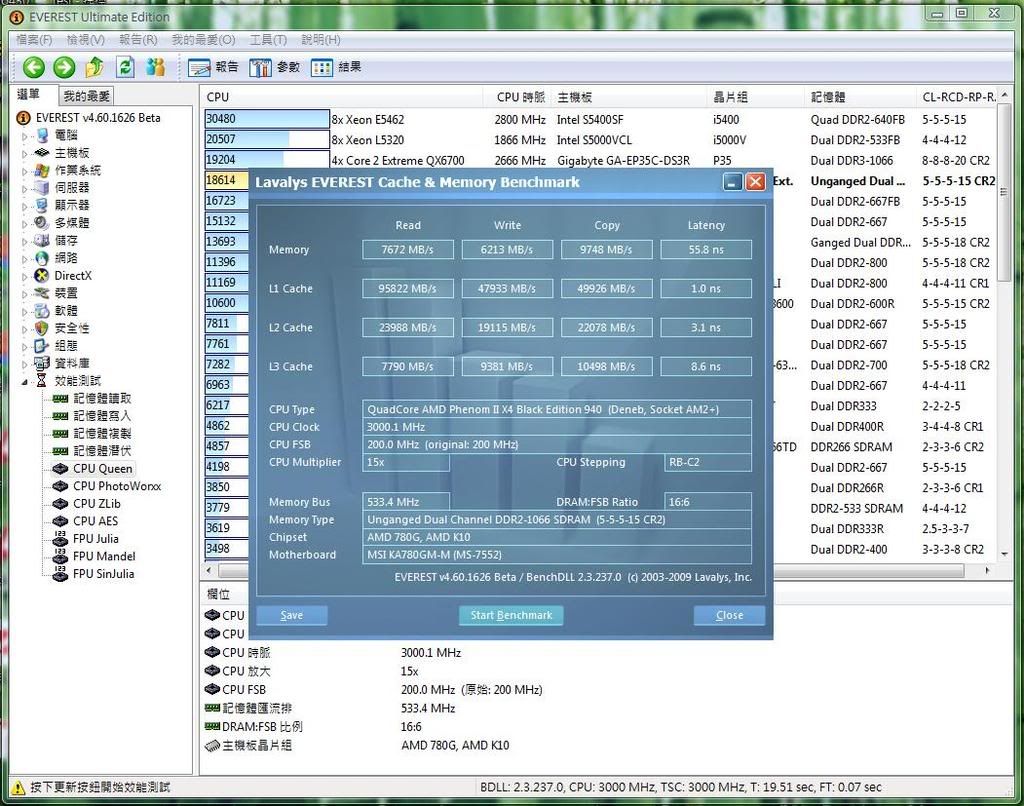Select the 顯示器 display tree item
This screenshot has height=806, width=1024.
click(71, 206)
